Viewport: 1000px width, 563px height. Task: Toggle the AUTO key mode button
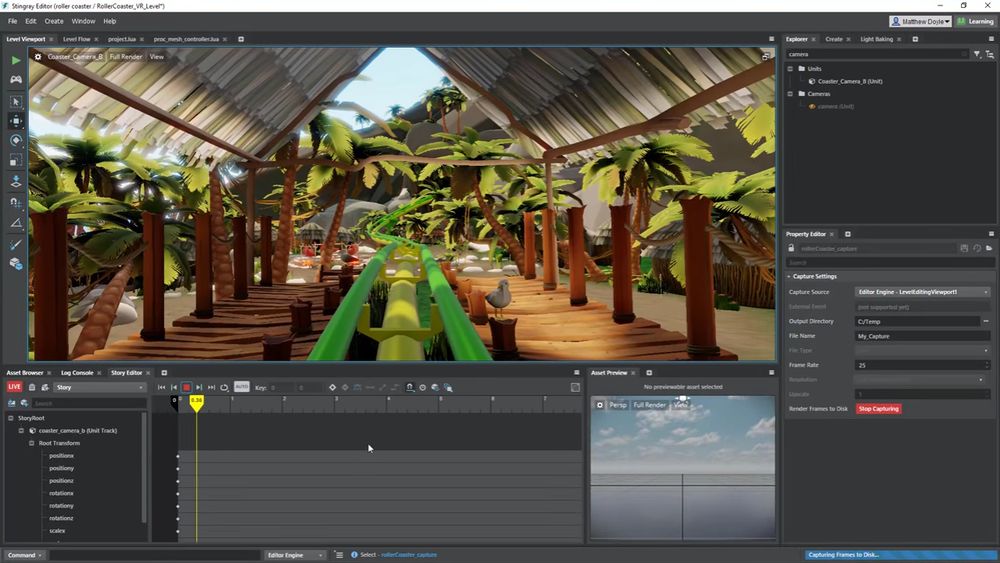pyautogui.click(x=241, y=387)
